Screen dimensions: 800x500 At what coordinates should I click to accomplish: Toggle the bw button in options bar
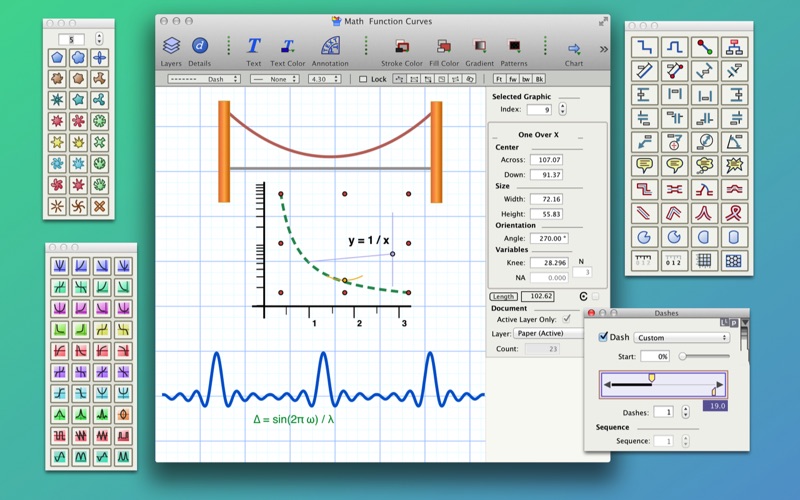[x=526, y=79]
